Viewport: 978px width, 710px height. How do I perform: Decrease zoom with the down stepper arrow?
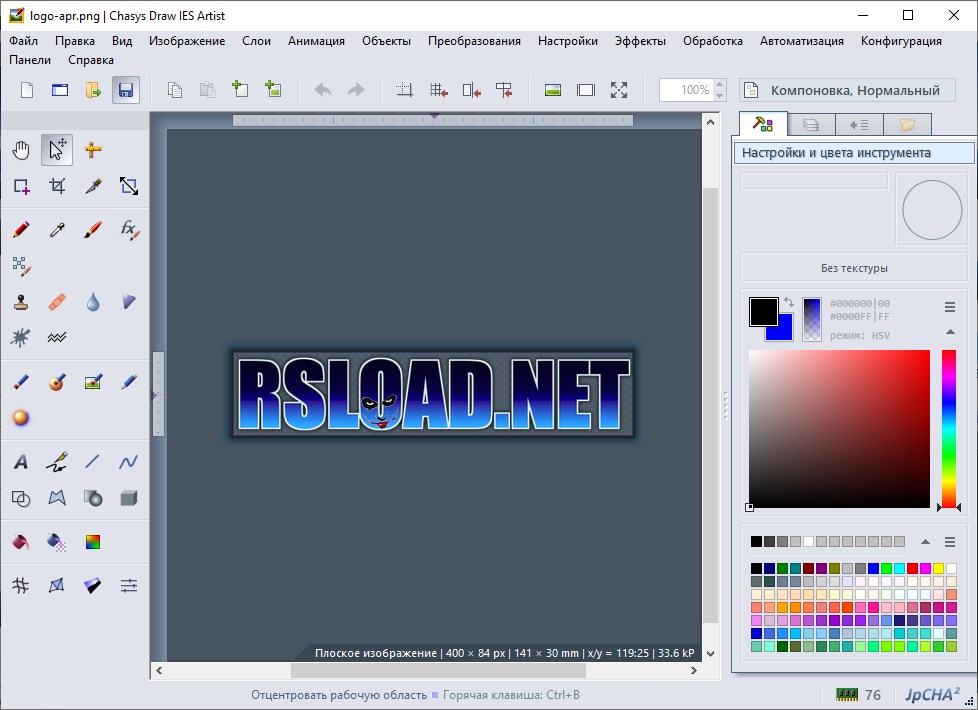coord(719,95)
